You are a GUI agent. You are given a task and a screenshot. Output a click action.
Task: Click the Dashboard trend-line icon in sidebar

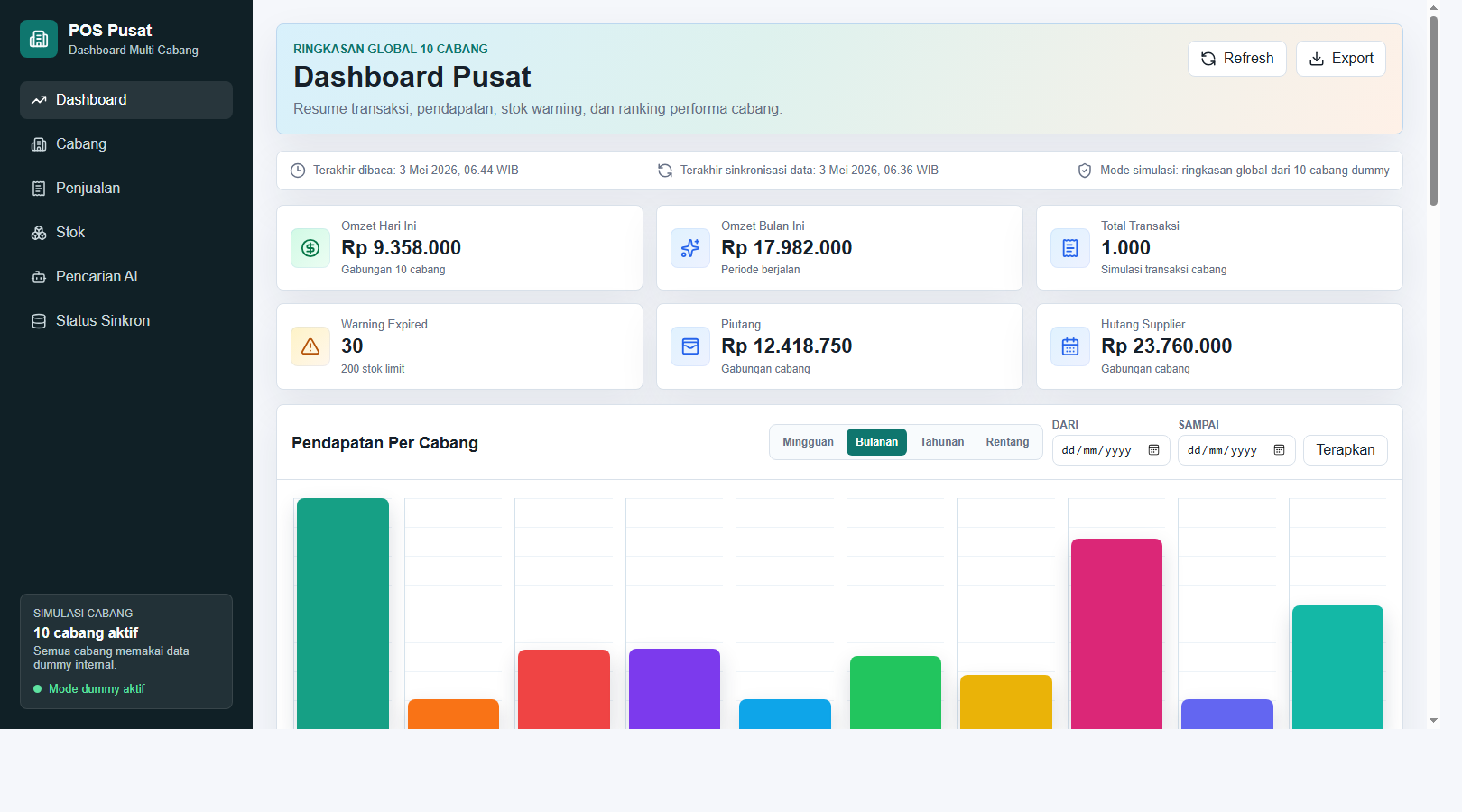click(x=39, y=100)
